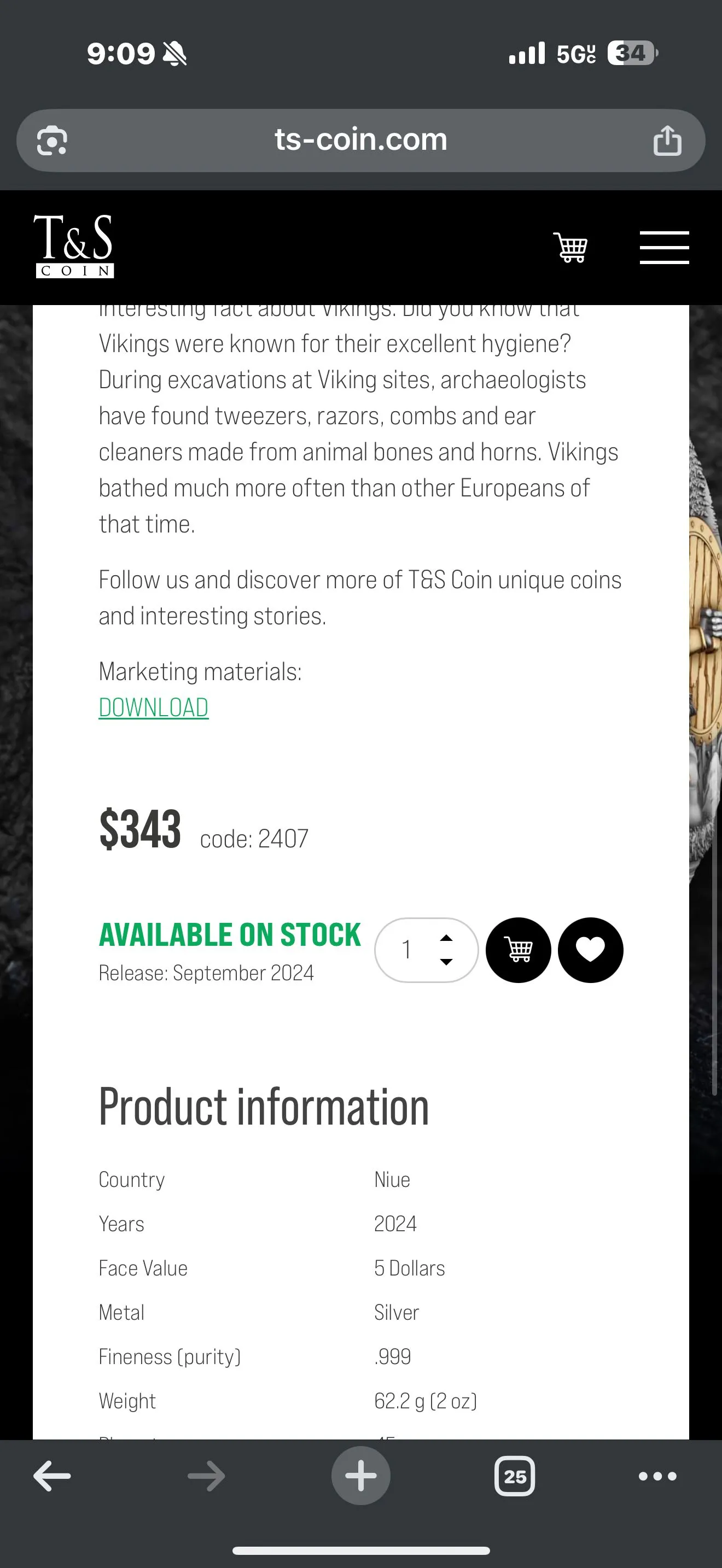
Task: Open a new tab with plus button
Action: [x=361, y=1476]
